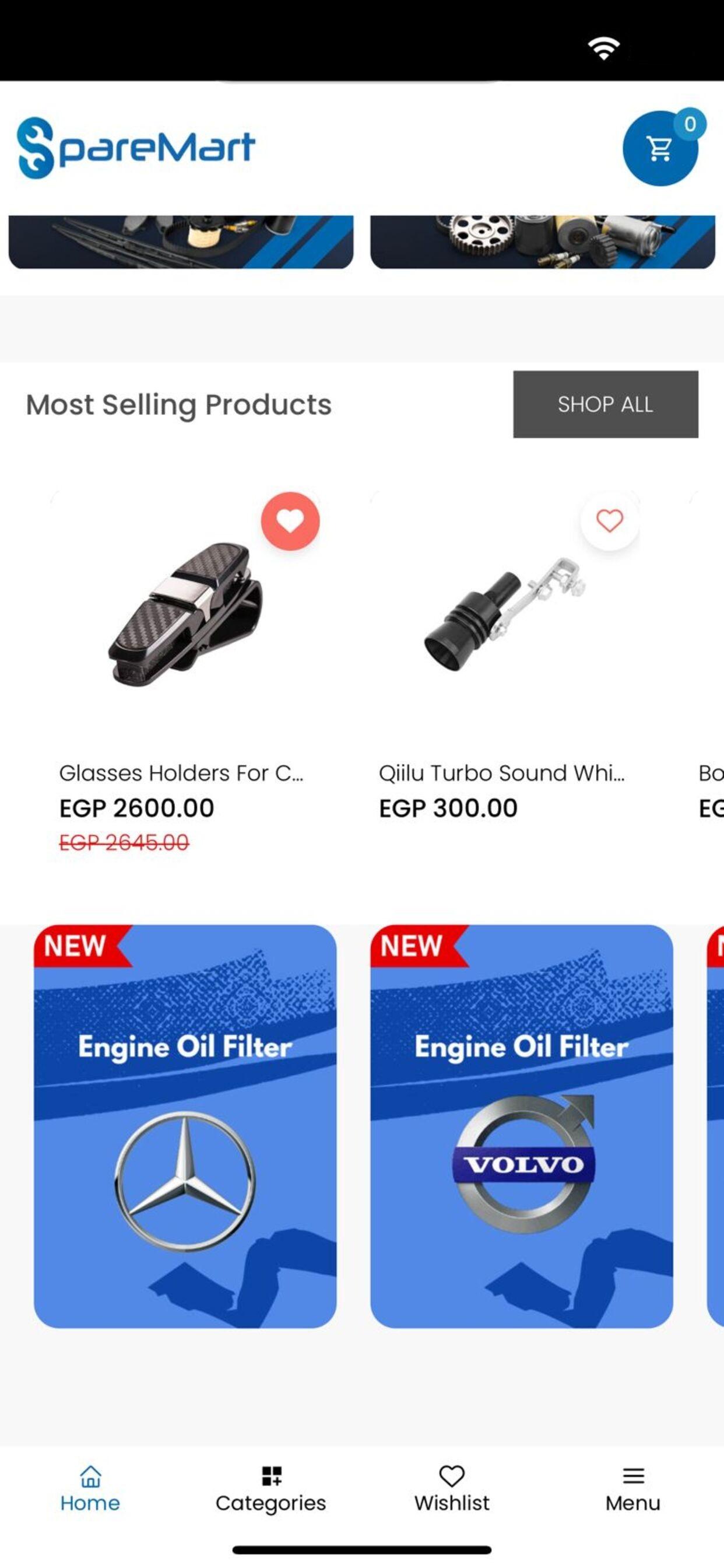Open the shopping cart icon
Screen dimensions: 724x1568
[x=660, y=148]
